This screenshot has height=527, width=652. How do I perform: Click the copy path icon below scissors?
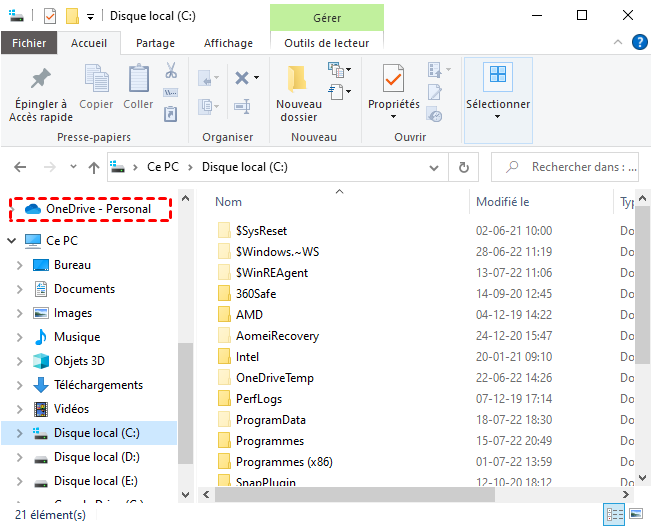click(171, 92)
